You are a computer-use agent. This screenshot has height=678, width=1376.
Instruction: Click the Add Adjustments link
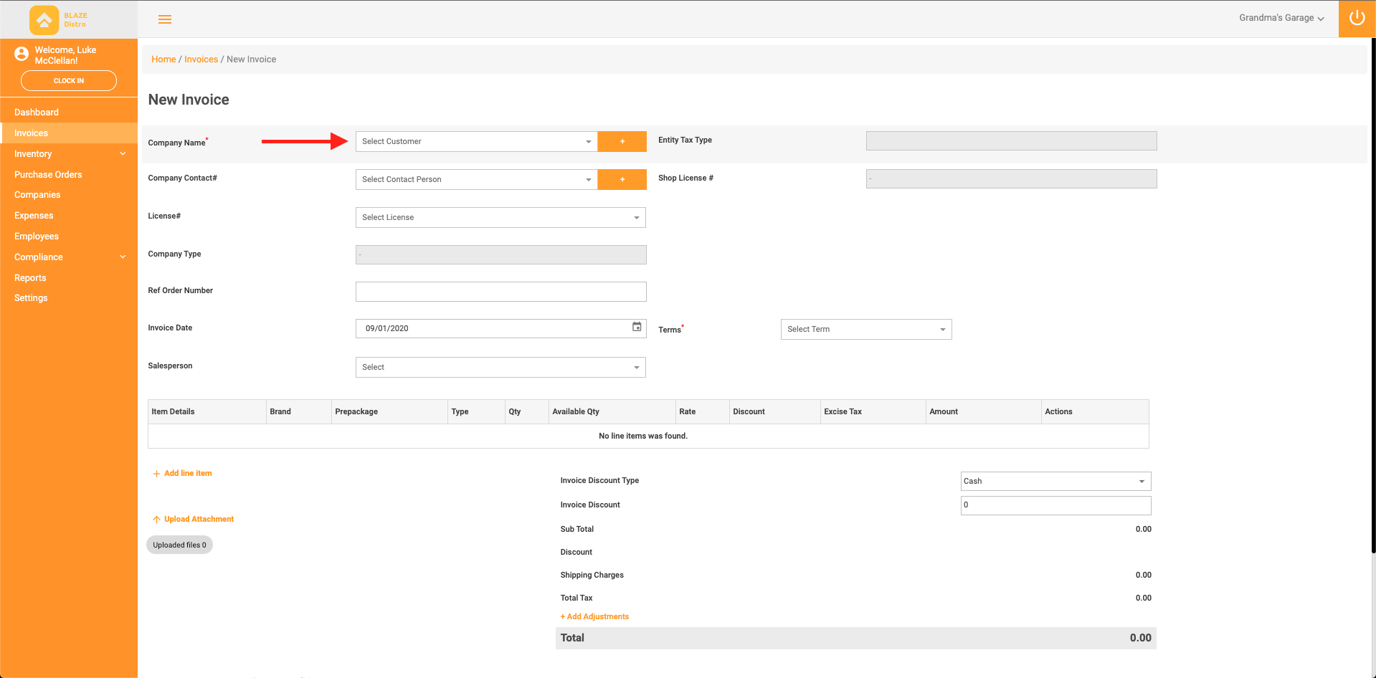click(594, 616)
